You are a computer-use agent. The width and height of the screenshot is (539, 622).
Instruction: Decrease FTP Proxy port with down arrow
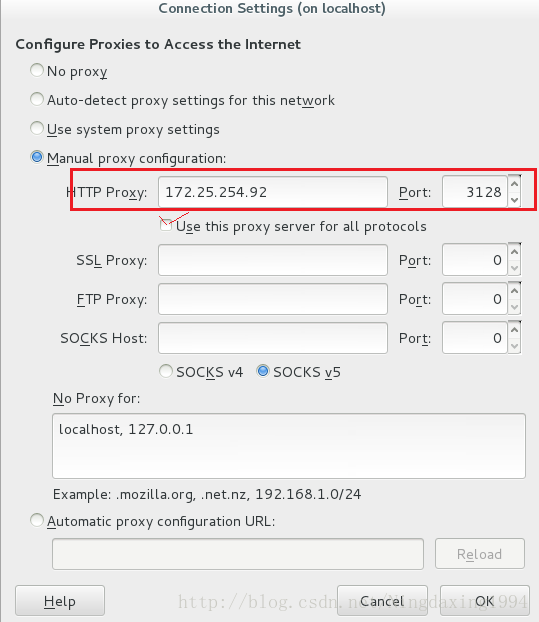coord(514,307)
